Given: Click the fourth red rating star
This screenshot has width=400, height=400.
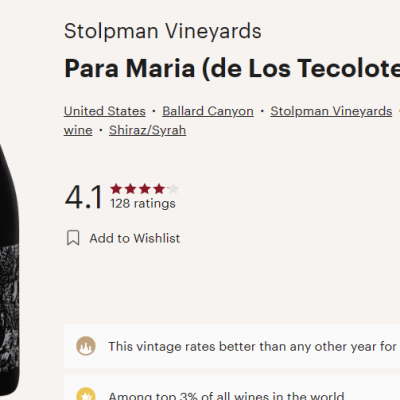Looking at the screenshot, I should pos(159,189).
